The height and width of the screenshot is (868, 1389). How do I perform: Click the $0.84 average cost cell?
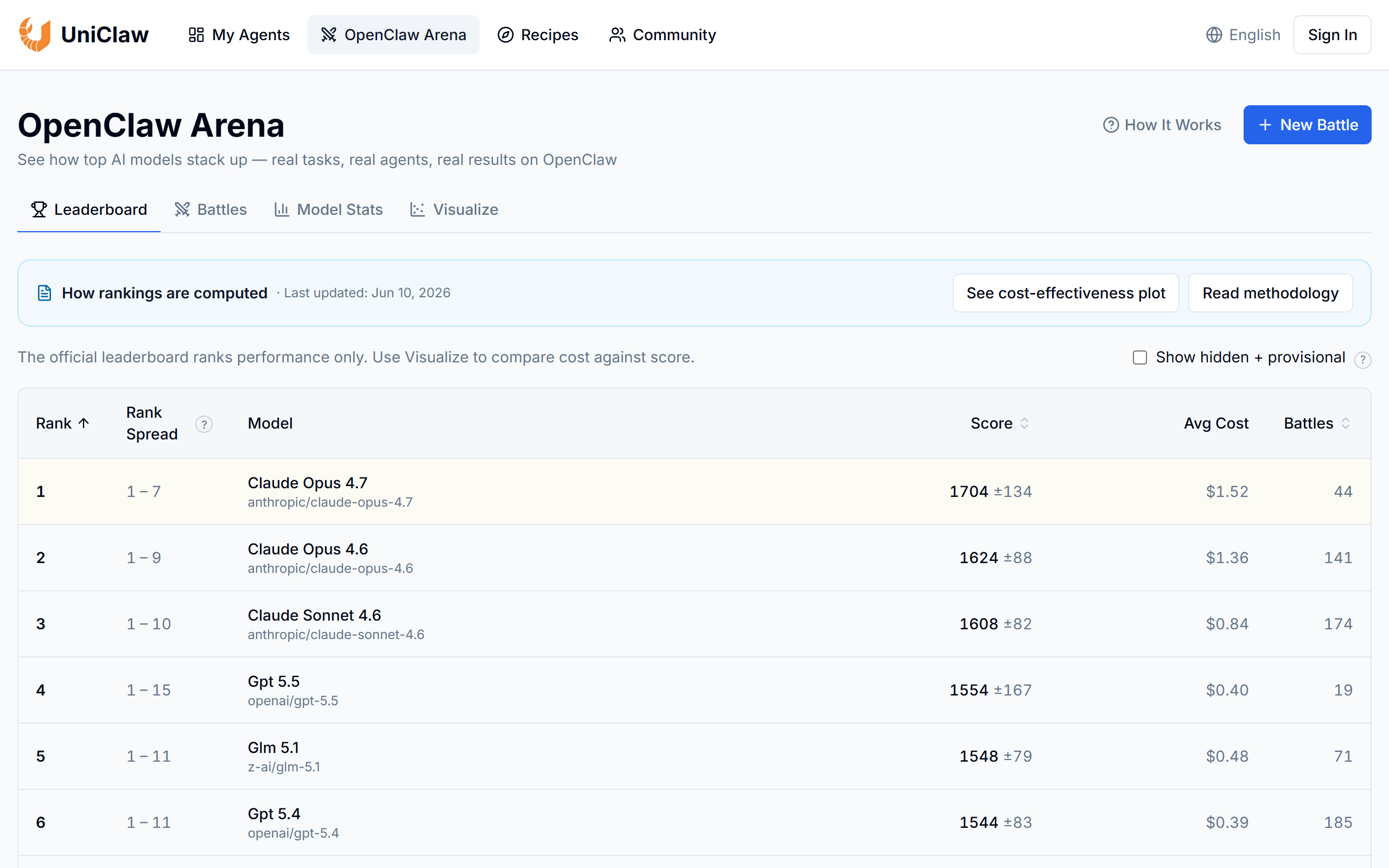pyautogui.click(x=1227, y=624)
